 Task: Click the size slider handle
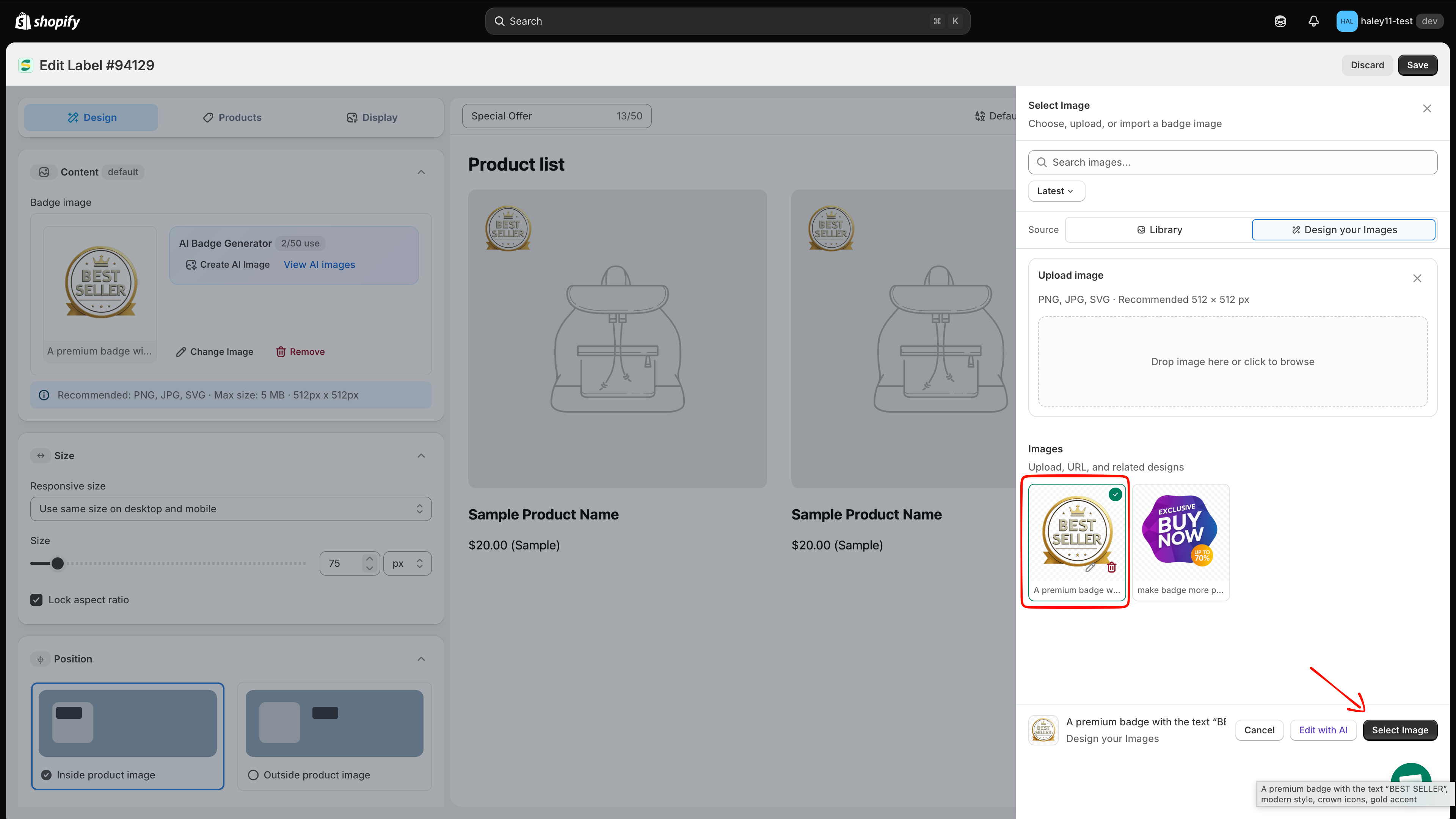(57, 563)
